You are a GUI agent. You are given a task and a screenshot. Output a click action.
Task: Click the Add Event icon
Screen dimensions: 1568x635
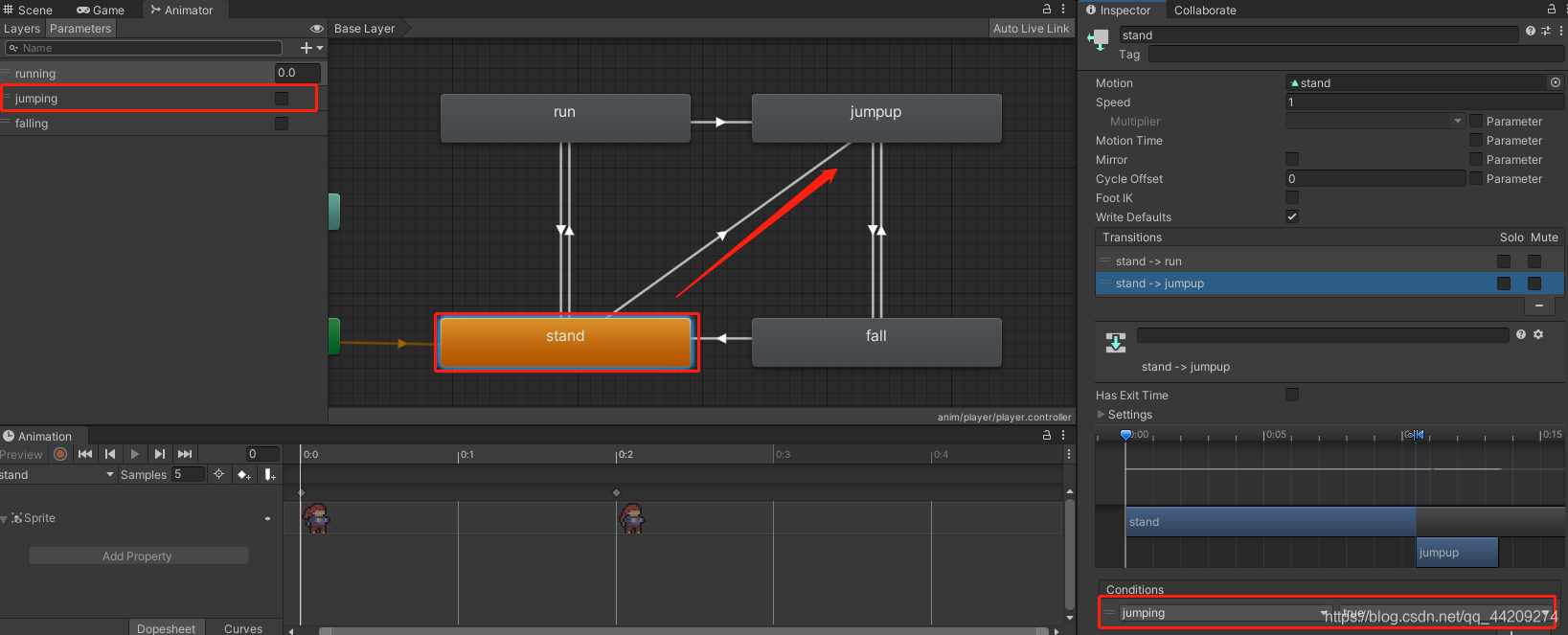pyautogui.click(x=270, y=474)
